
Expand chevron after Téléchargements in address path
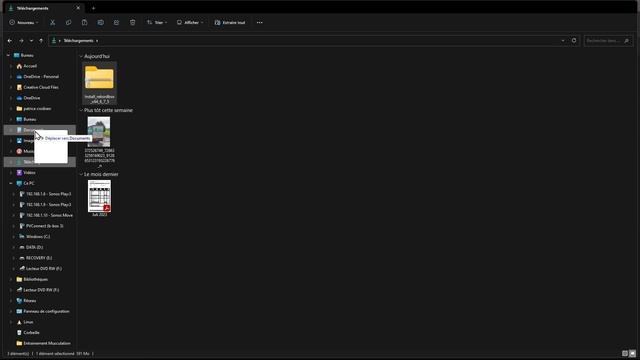point(97,41)
